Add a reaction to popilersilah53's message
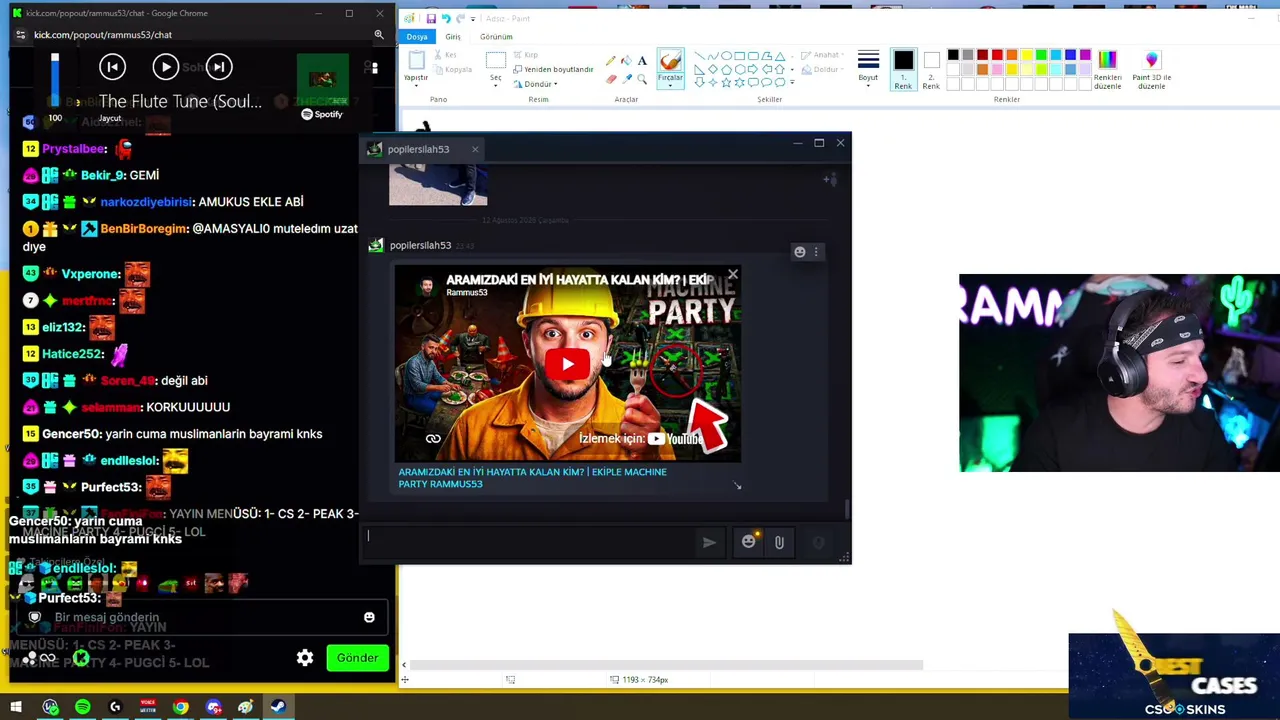This screenshot has height=720, width=1280. coord(799,252)
